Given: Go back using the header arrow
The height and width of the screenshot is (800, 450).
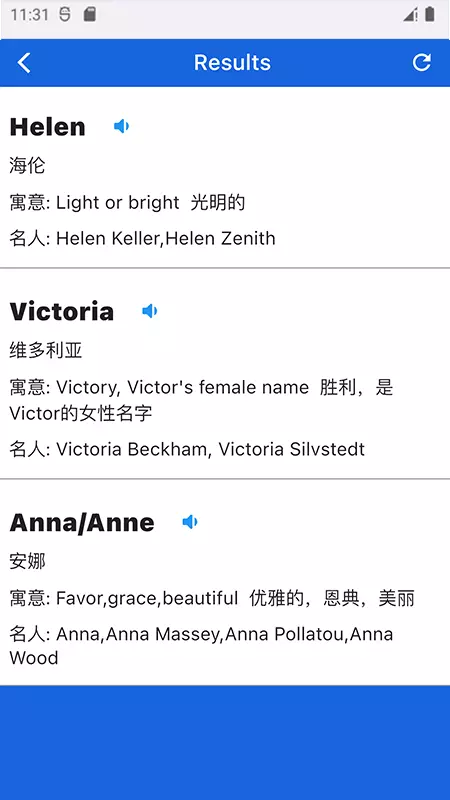Looking at the screenshot, I should 24,63.
